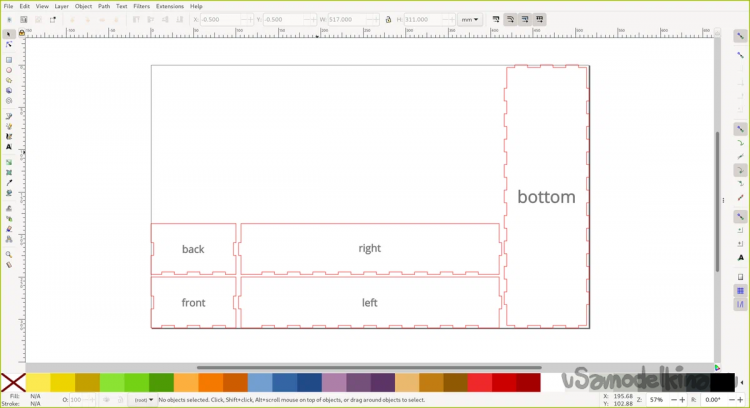This screenshot has width=750, height=408.
Task: Pick the Rectangle tool
Action: pos(9,59)
